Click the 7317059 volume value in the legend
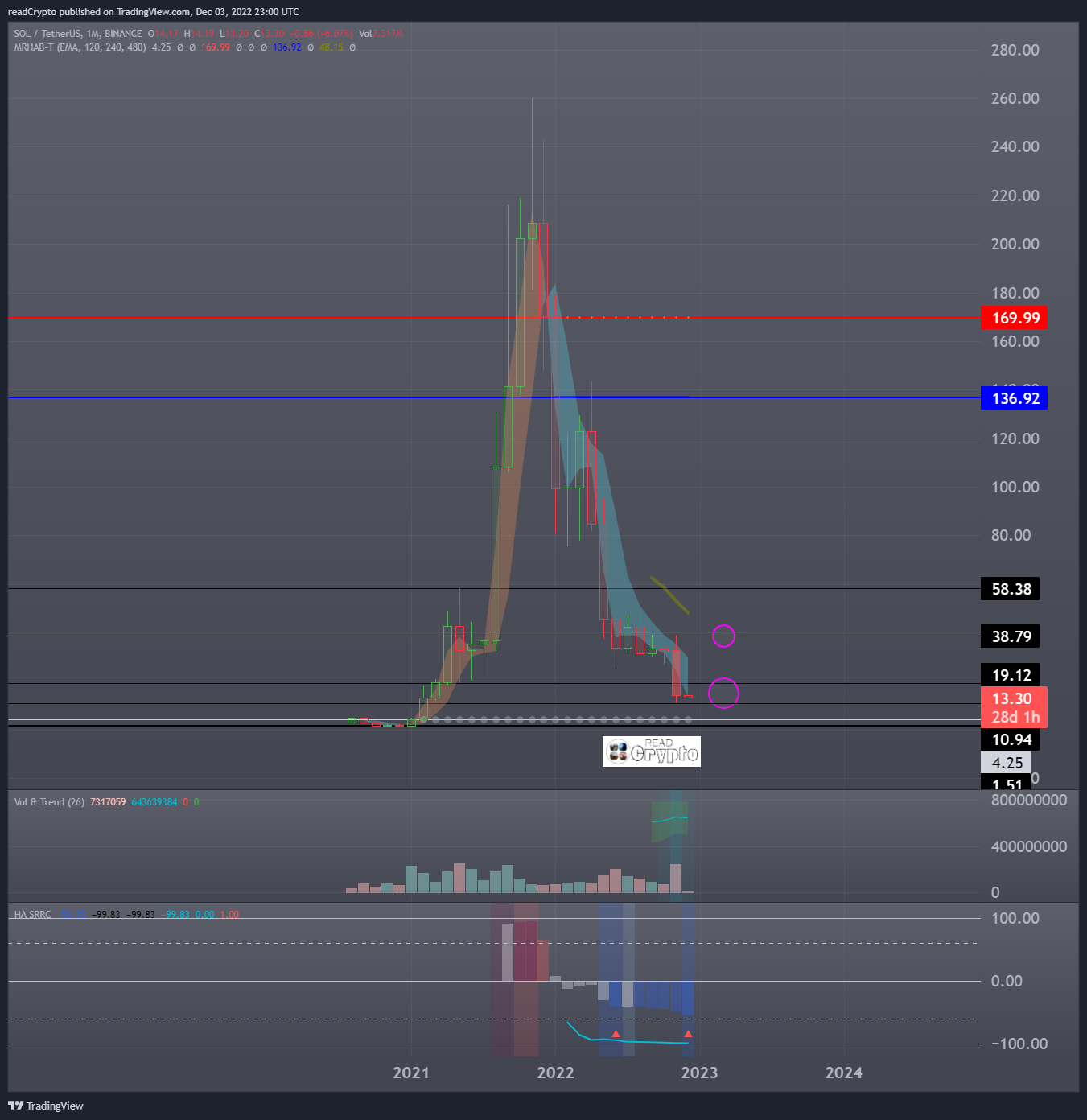This screenshot has height=1120, width=1087. tap(108, 802)
